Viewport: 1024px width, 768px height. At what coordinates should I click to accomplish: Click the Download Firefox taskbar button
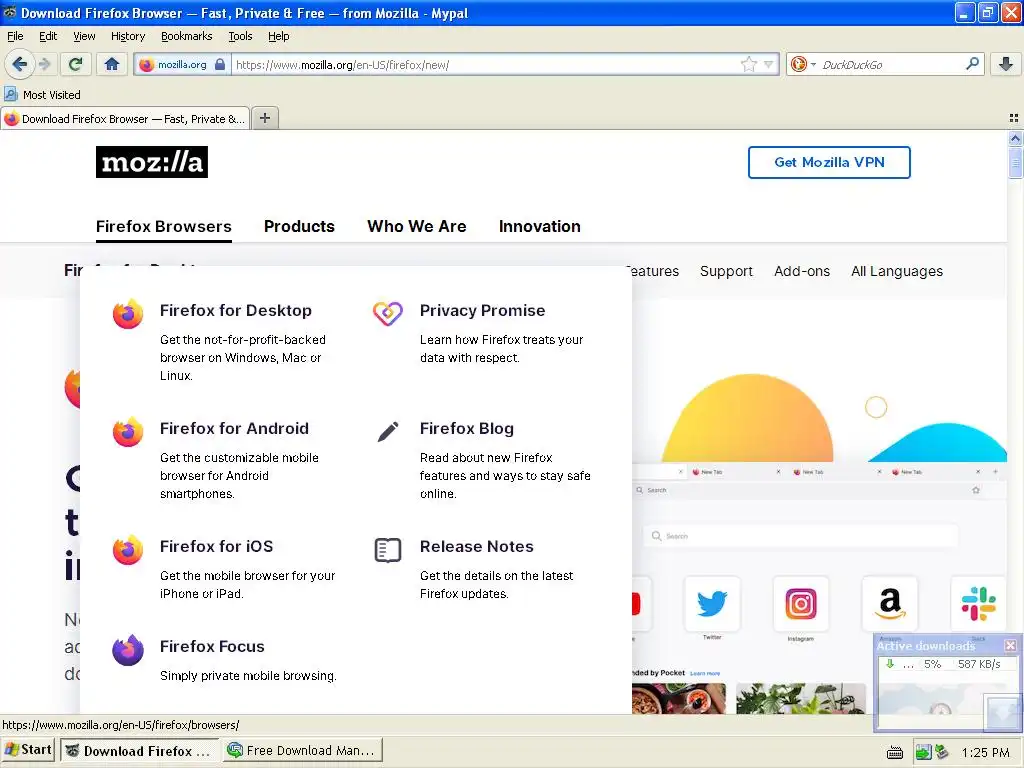[139, 750]
